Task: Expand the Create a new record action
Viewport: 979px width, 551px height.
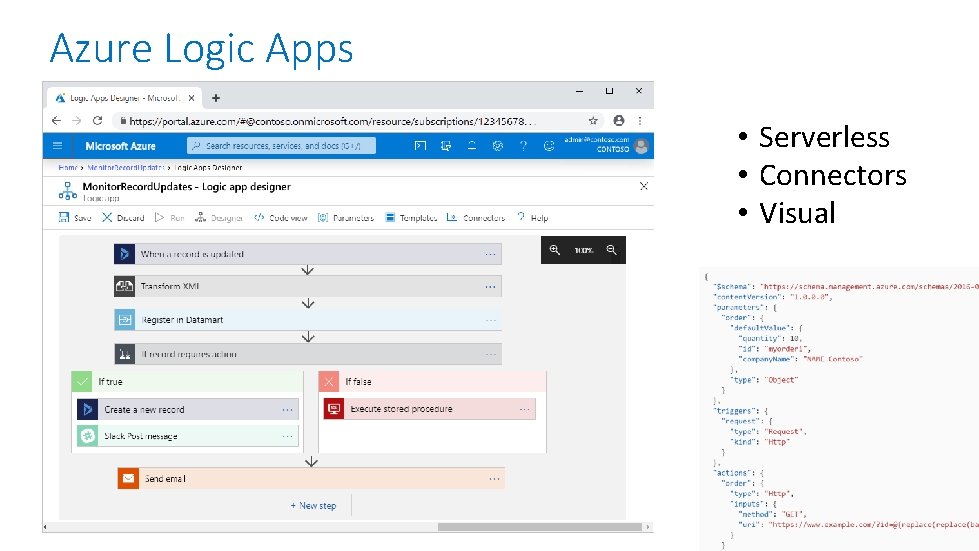Action: 188,409
